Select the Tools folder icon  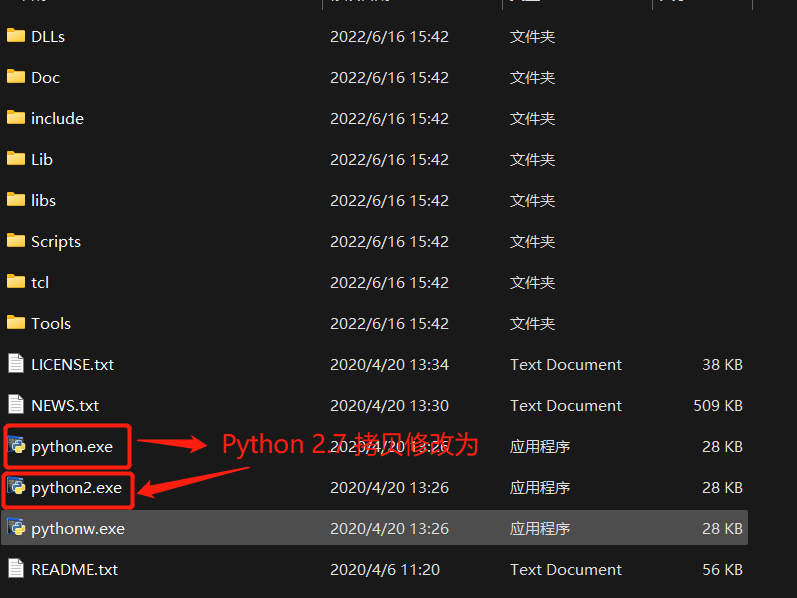tap(16, 323)
